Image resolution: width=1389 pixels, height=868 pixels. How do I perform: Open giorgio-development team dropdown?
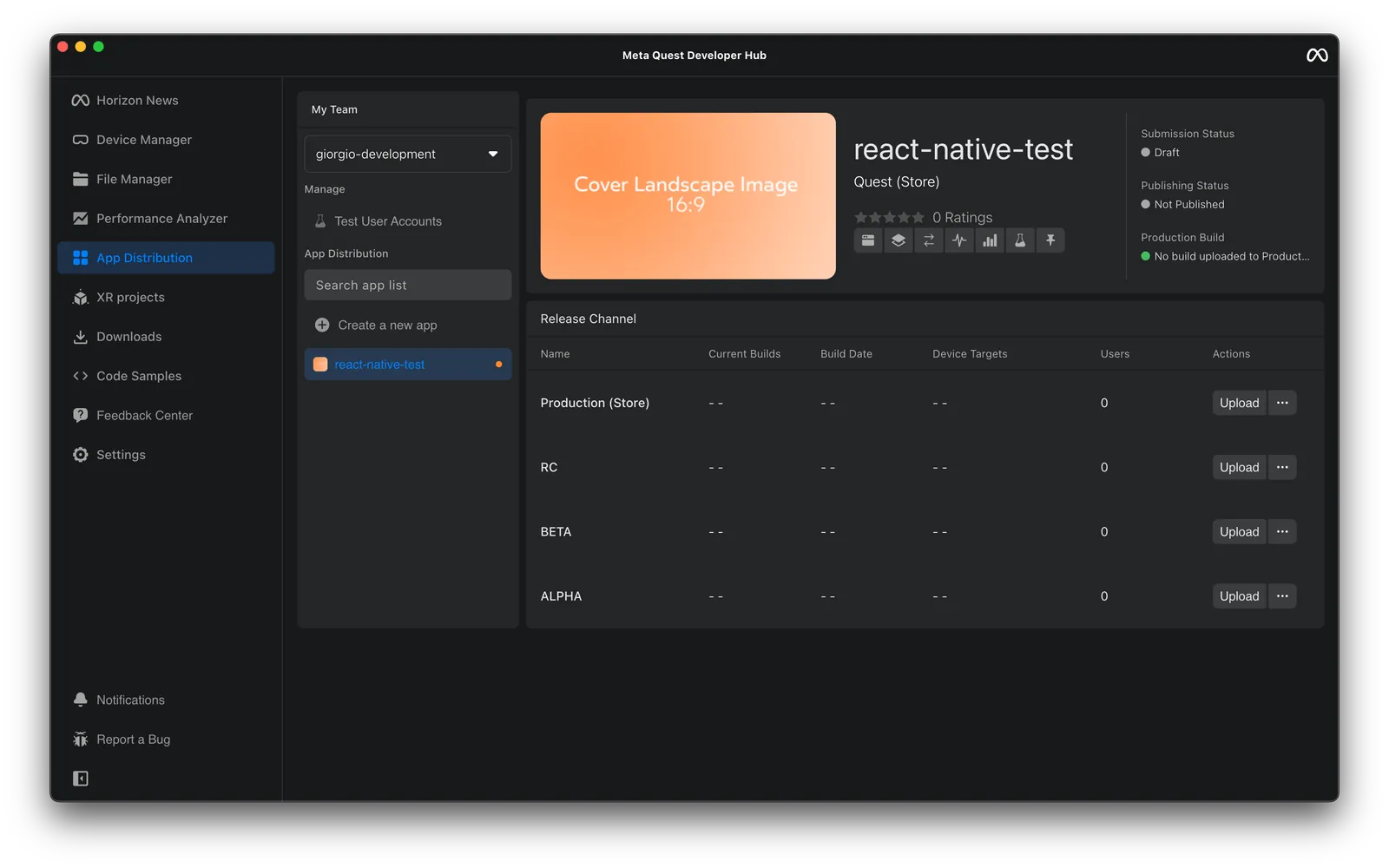pos(407,154)
